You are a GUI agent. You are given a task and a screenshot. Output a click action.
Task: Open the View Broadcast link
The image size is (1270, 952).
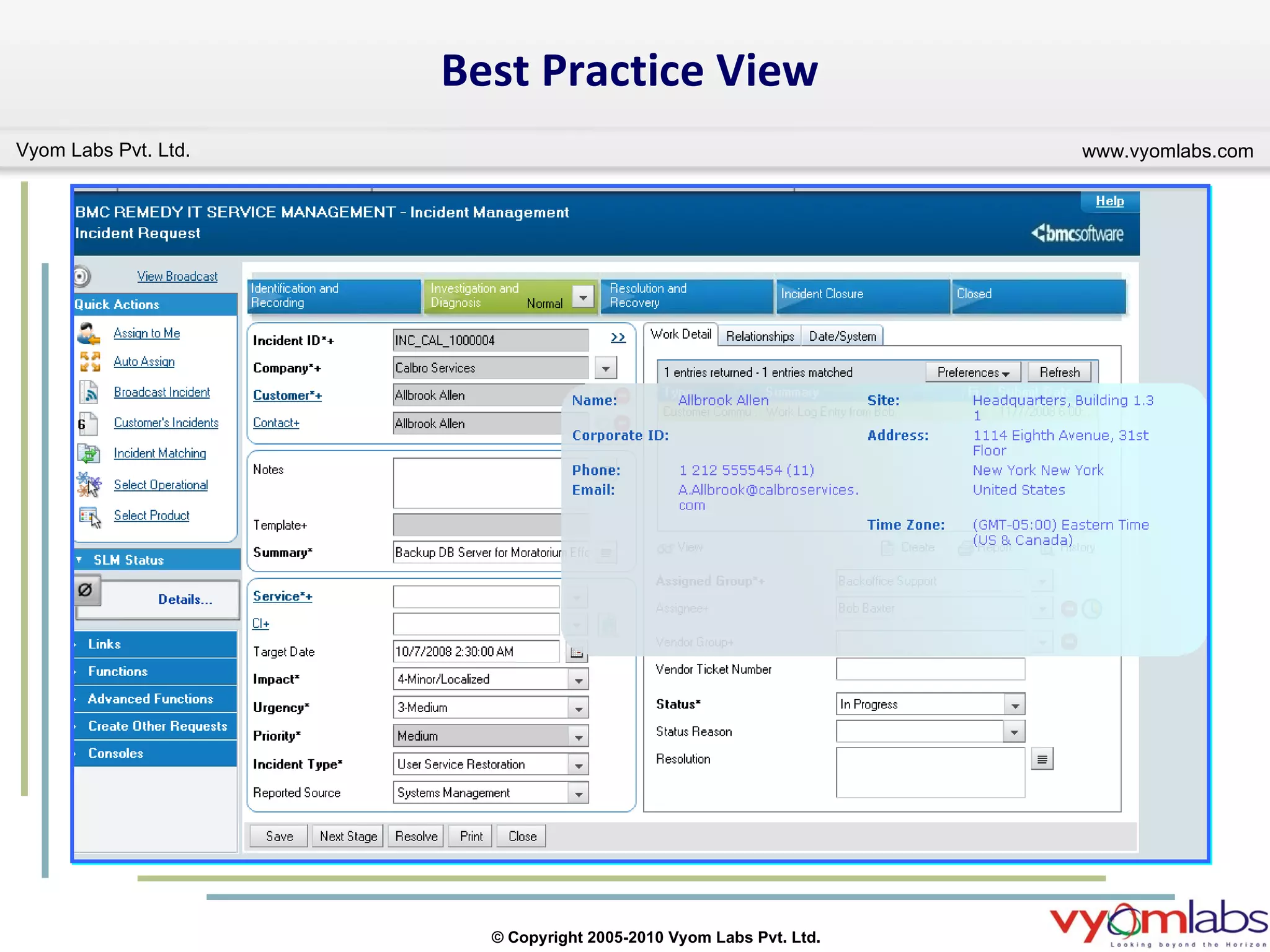pyautogui.click(x=177, y=276)
